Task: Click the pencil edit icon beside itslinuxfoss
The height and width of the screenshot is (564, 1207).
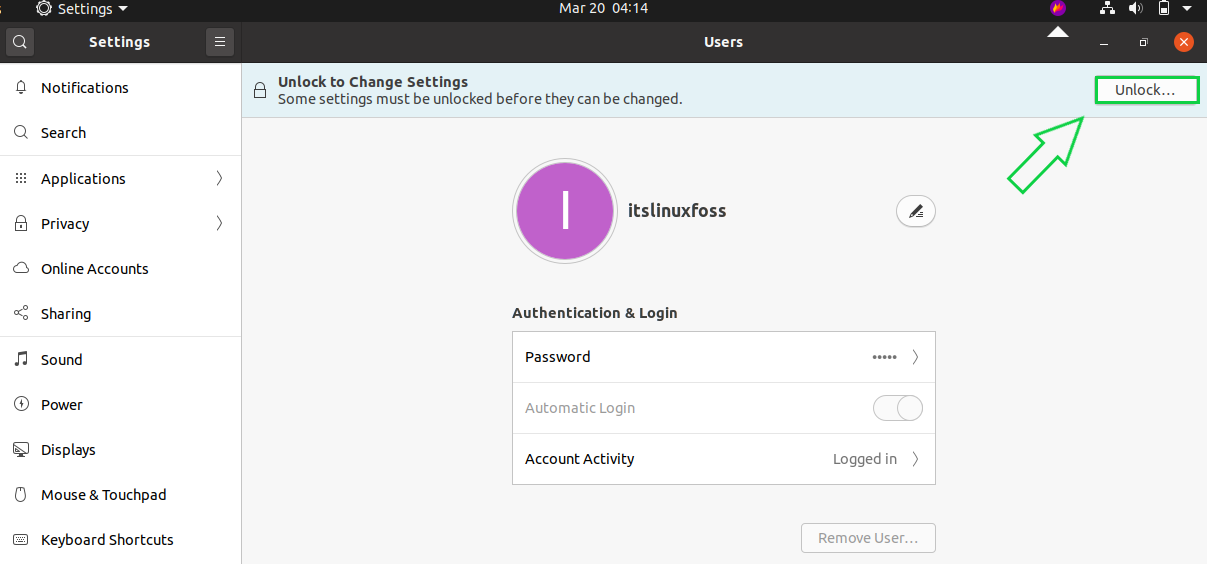Action: pyautogui.click(x=916, y=211)
